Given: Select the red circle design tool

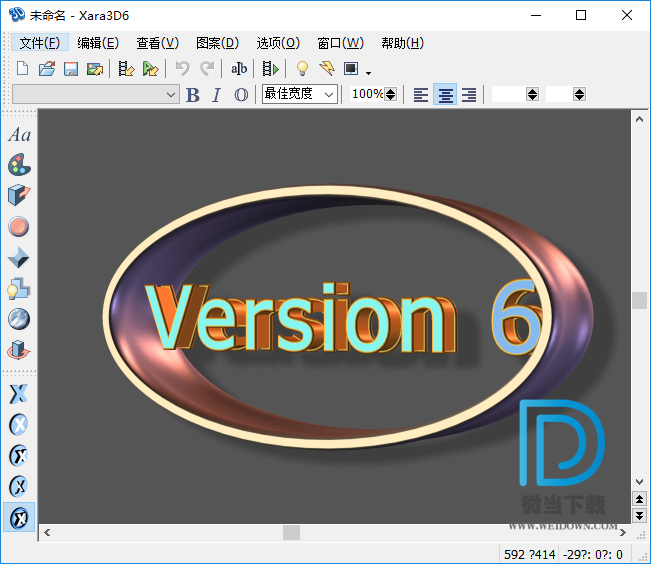Looking at the screenshot, I should pos(18,227).
